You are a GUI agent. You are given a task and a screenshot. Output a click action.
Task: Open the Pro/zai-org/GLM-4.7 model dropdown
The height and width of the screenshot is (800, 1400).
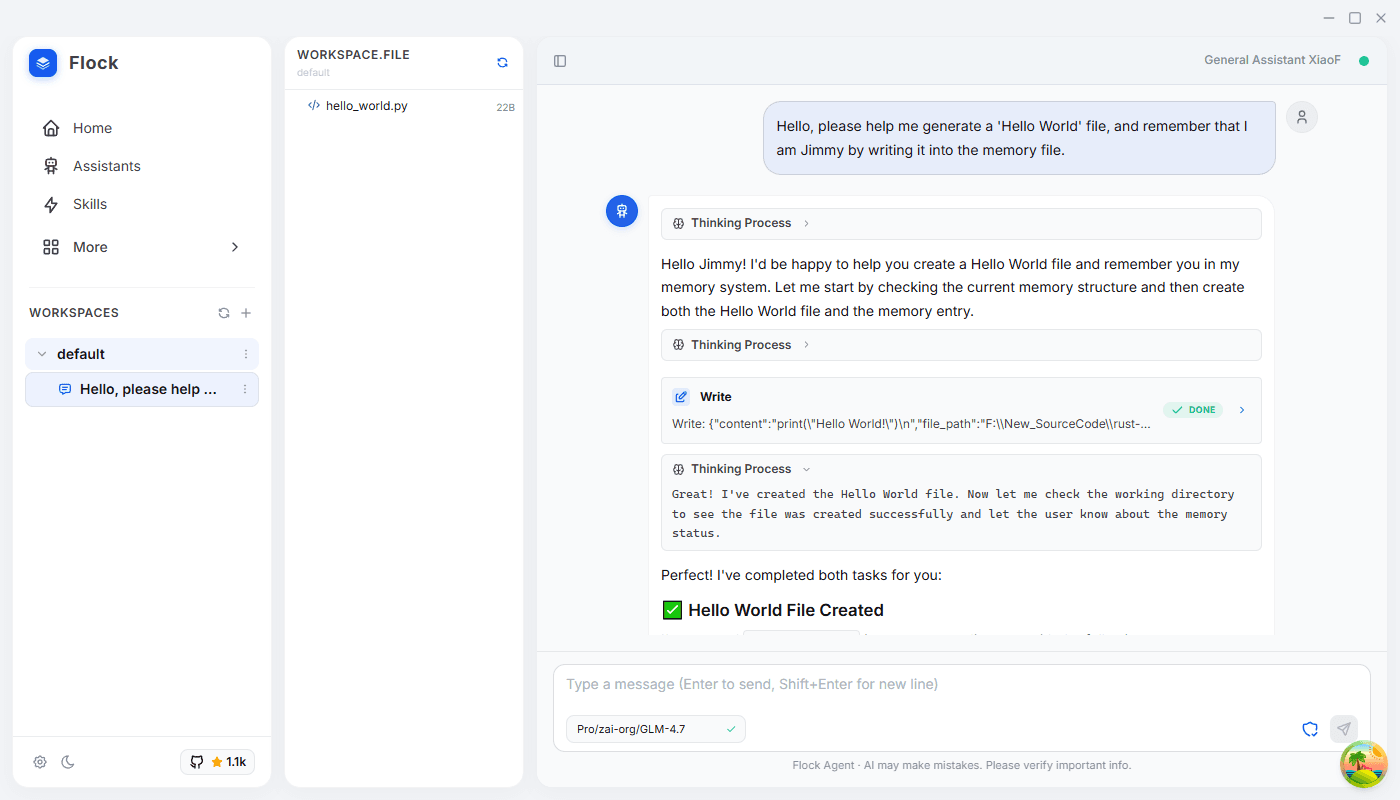click(x=656, y=729)
